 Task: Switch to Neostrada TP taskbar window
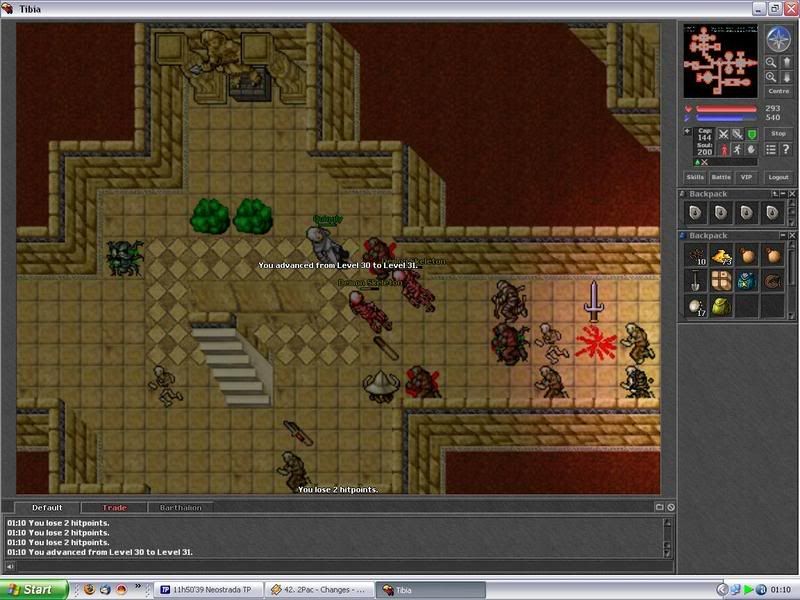[x=208, y=590]
